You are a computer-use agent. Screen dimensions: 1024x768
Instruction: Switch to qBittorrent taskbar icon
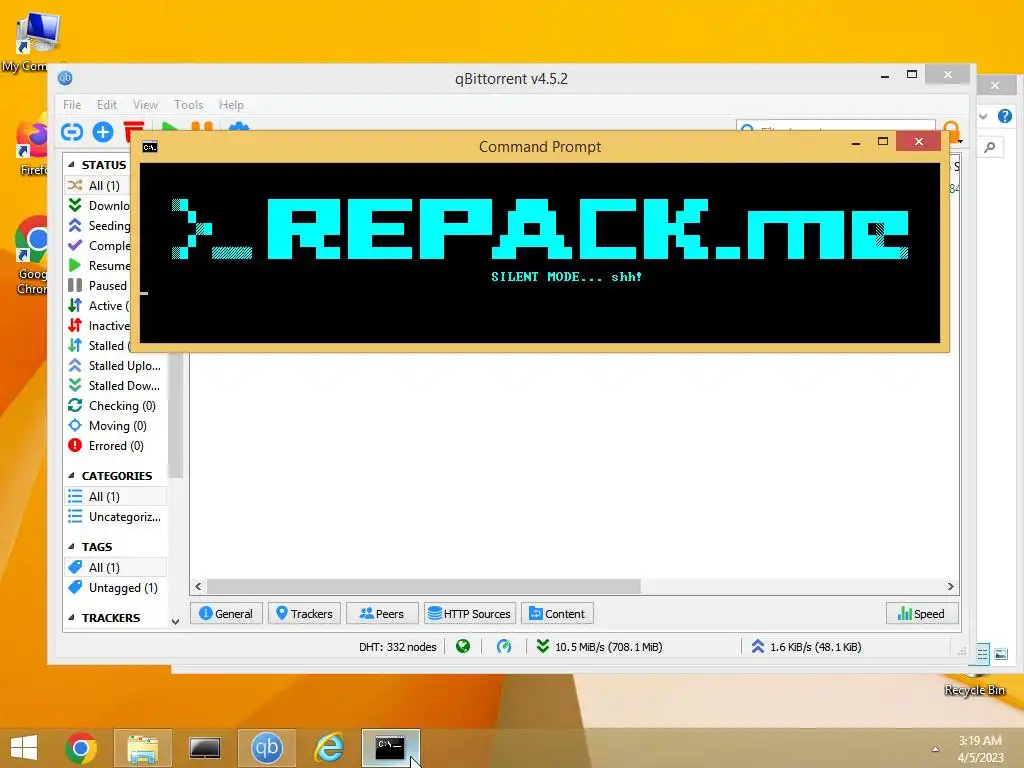click(266, 748)
